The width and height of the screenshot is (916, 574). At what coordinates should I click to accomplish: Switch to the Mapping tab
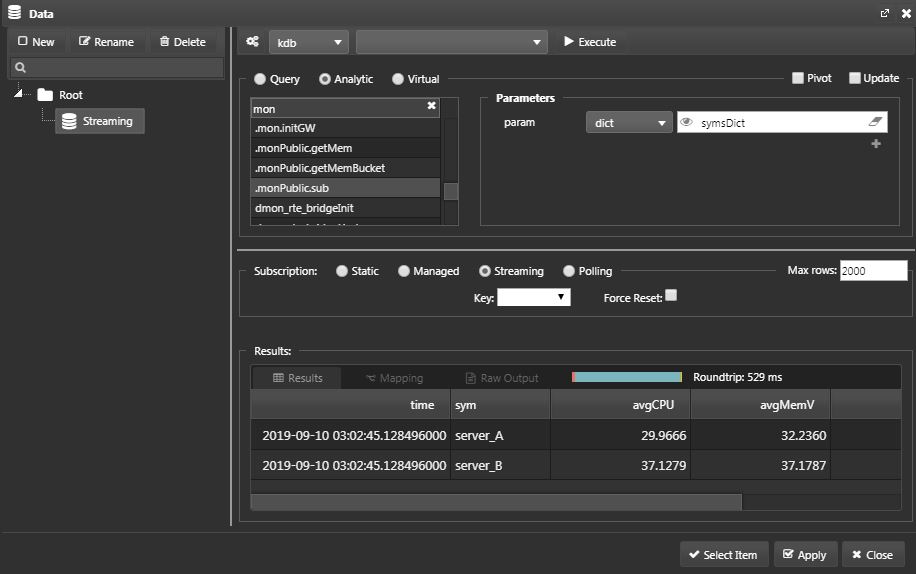coord(394,378)
